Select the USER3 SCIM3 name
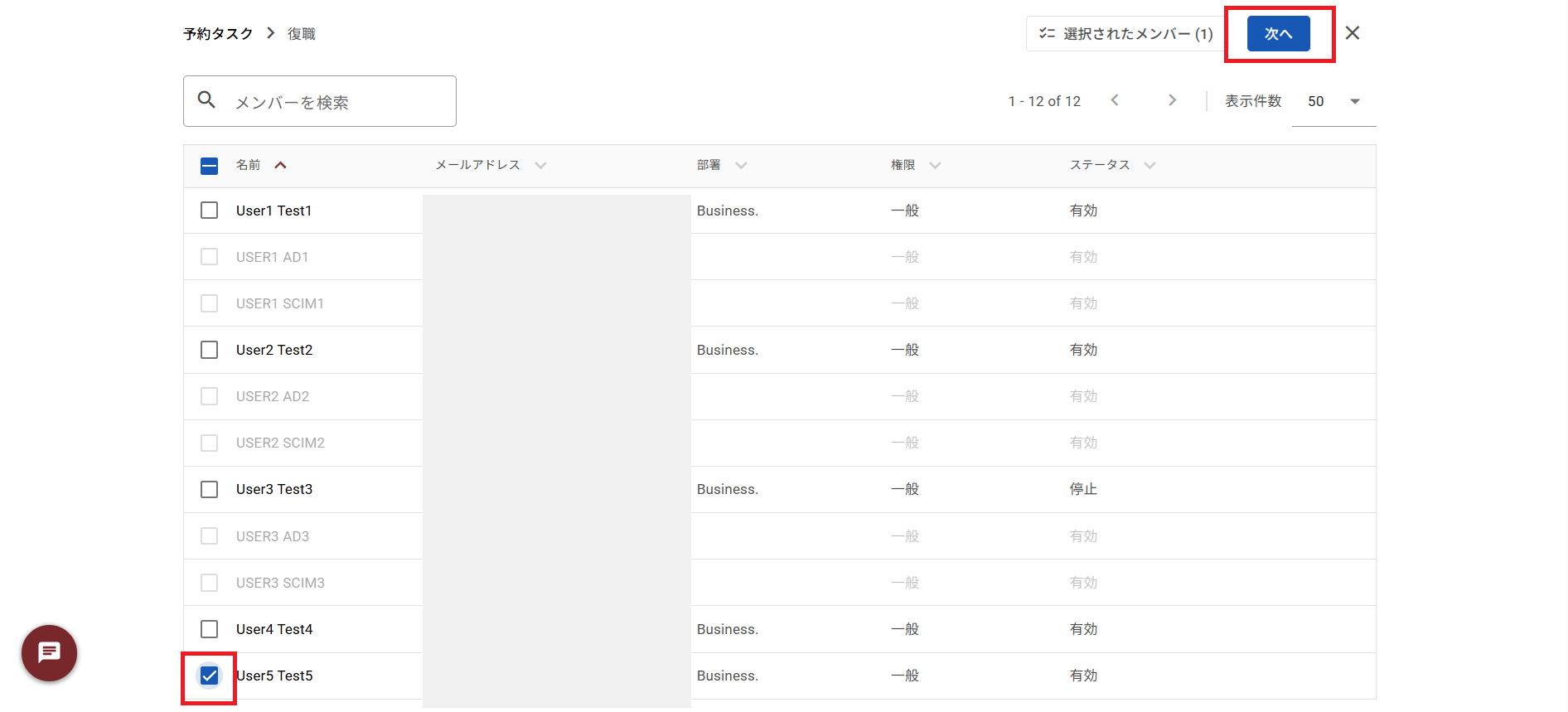 [280, 583]
